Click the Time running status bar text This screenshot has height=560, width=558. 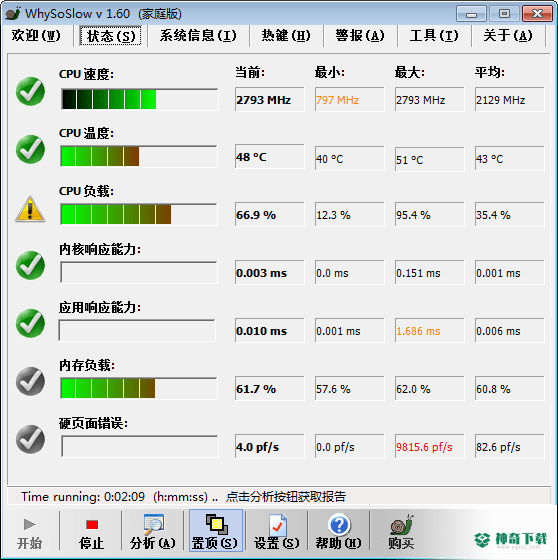(183, 496)
